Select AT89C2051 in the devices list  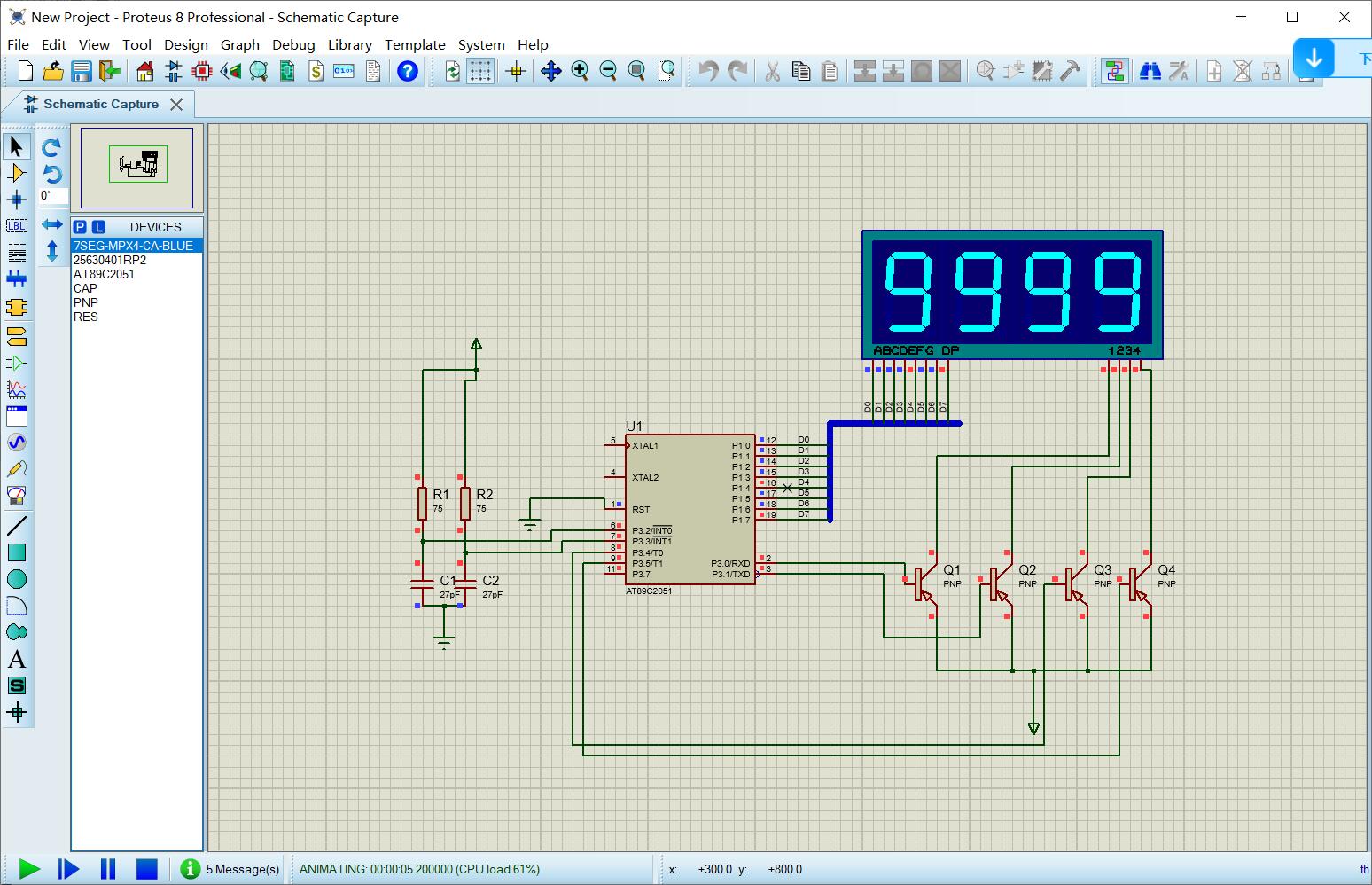[137, 274]
